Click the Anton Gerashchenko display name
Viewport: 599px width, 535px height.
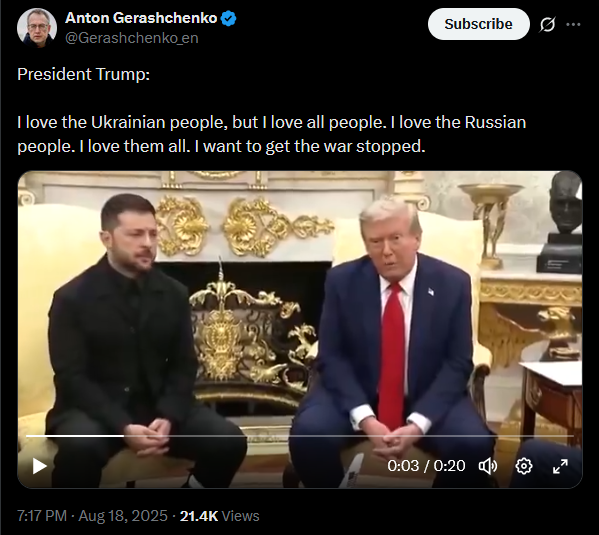click(141, 18)
